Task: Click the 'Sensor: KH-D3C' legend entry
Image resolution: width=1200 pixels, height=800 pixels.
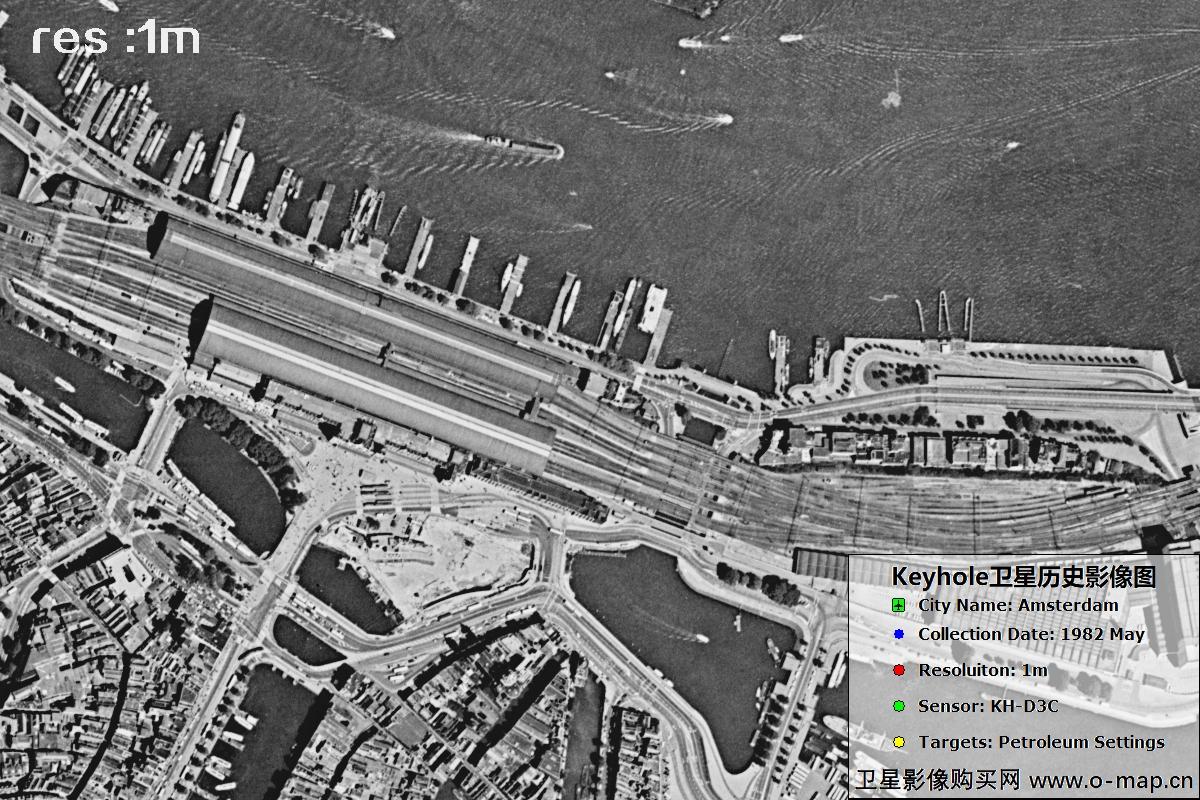Action: point(988,706)
